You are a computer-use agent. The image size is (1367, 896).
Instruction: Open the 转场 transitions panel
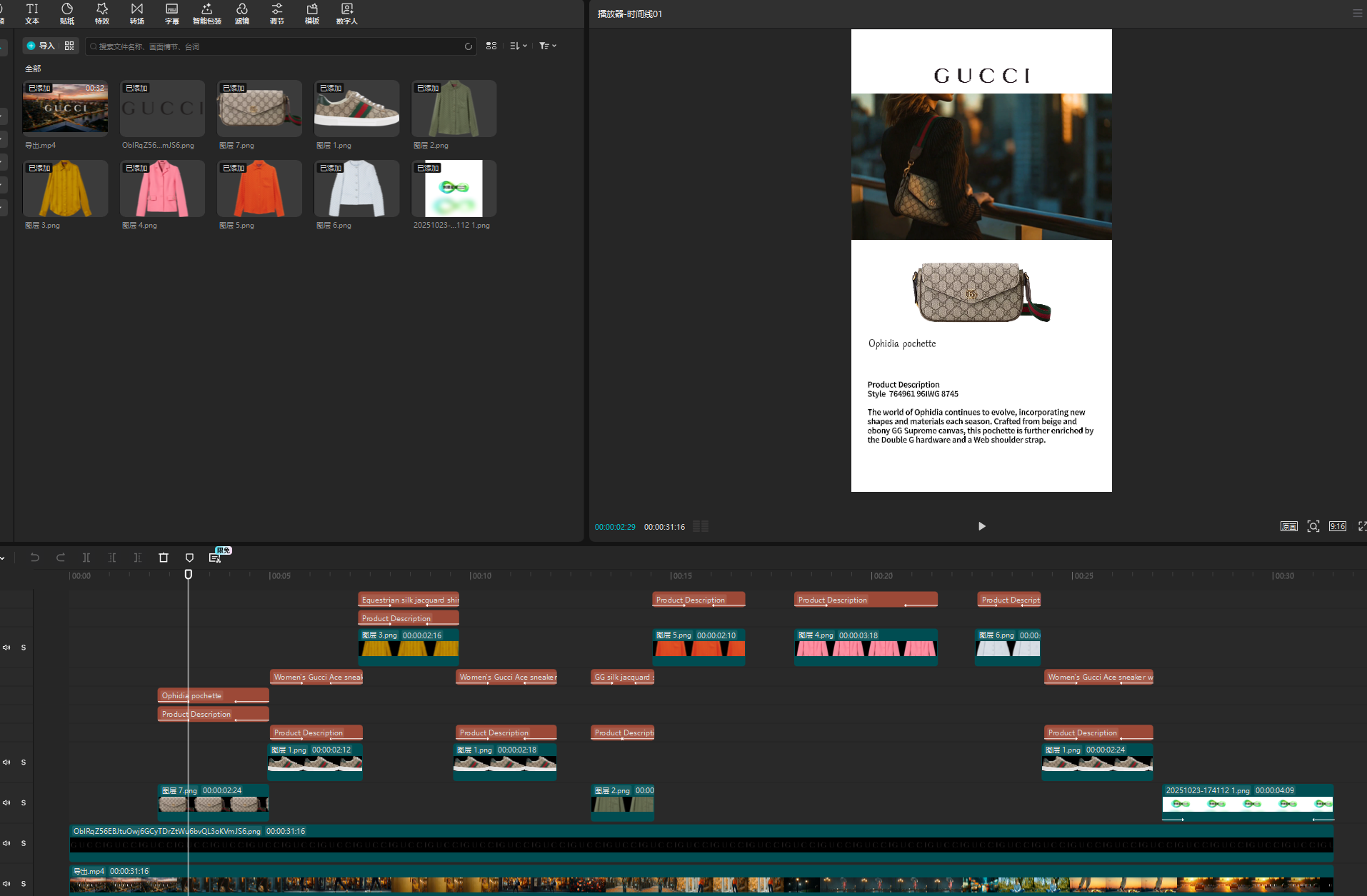[x=136, y=13]
